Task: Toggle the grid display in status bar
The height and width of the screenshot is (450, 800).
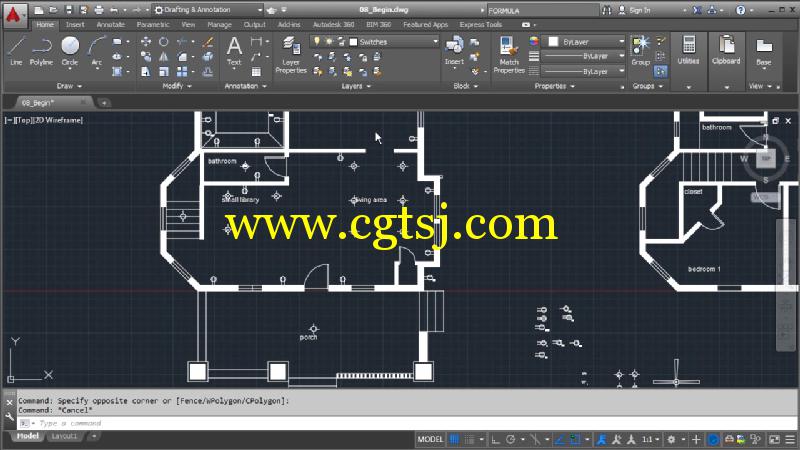Action: coord(454,439)
